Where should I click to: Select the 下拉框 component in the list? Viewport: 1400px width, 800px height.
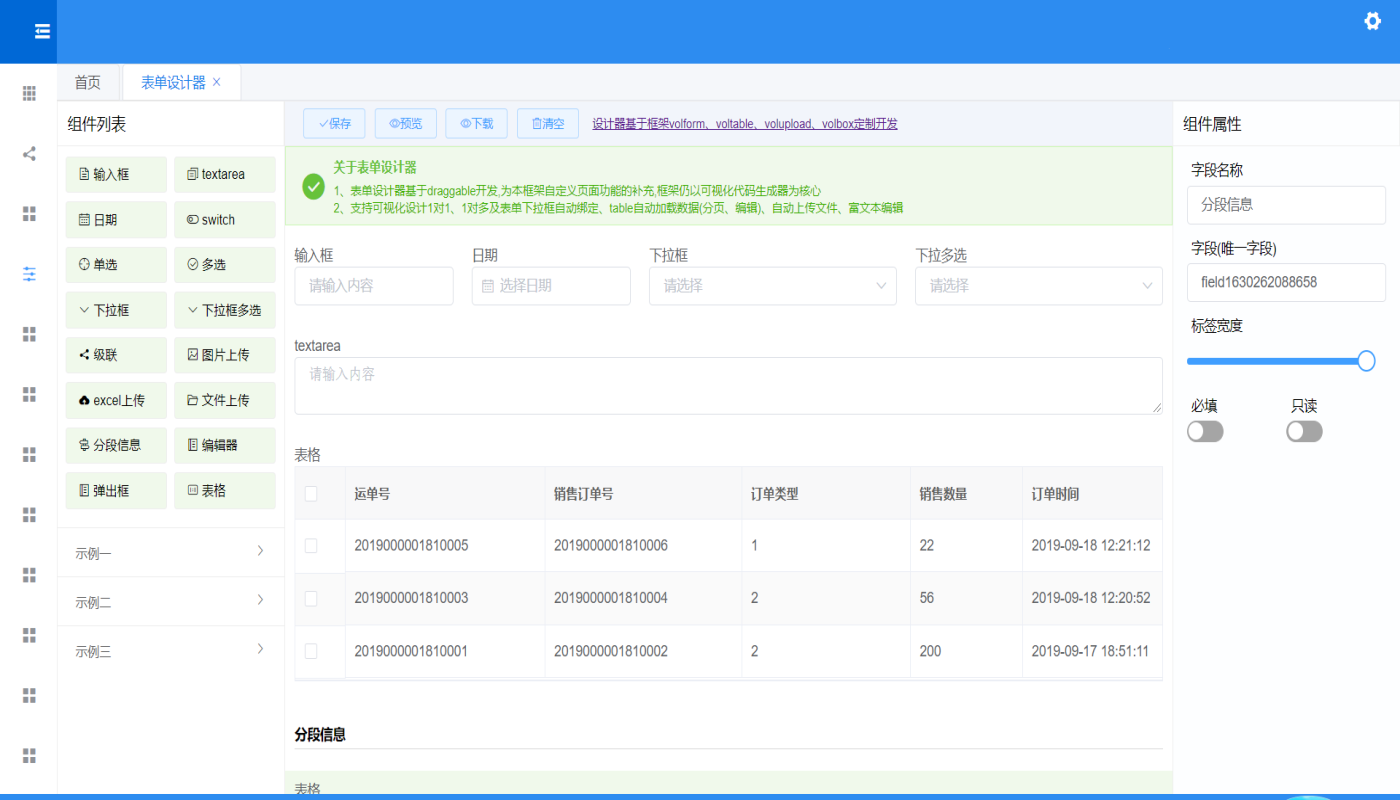pyautogui.click(x=116, y=310)
